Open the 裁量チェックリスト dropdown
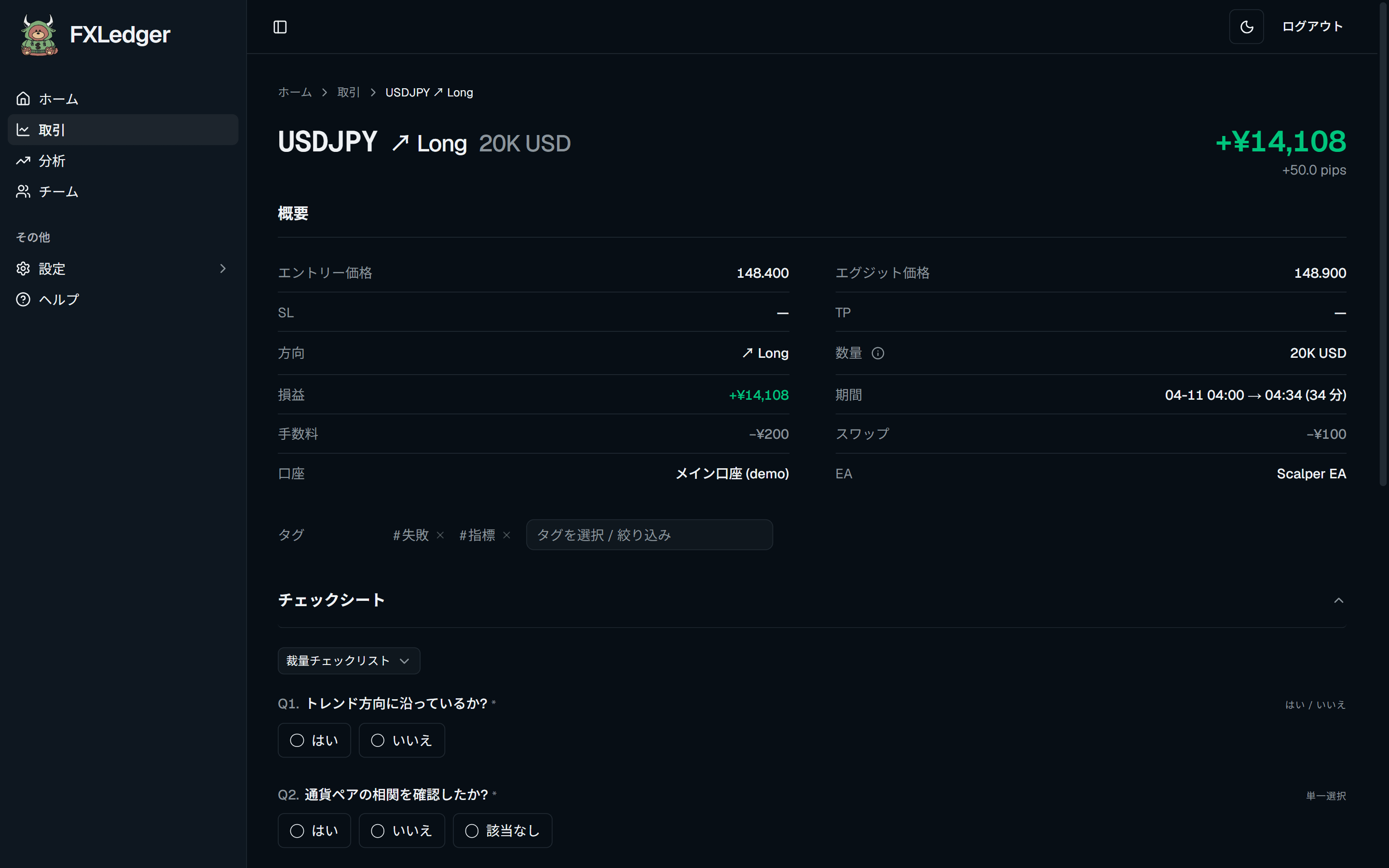This screenshot has width=1389, height=868. 349,661
